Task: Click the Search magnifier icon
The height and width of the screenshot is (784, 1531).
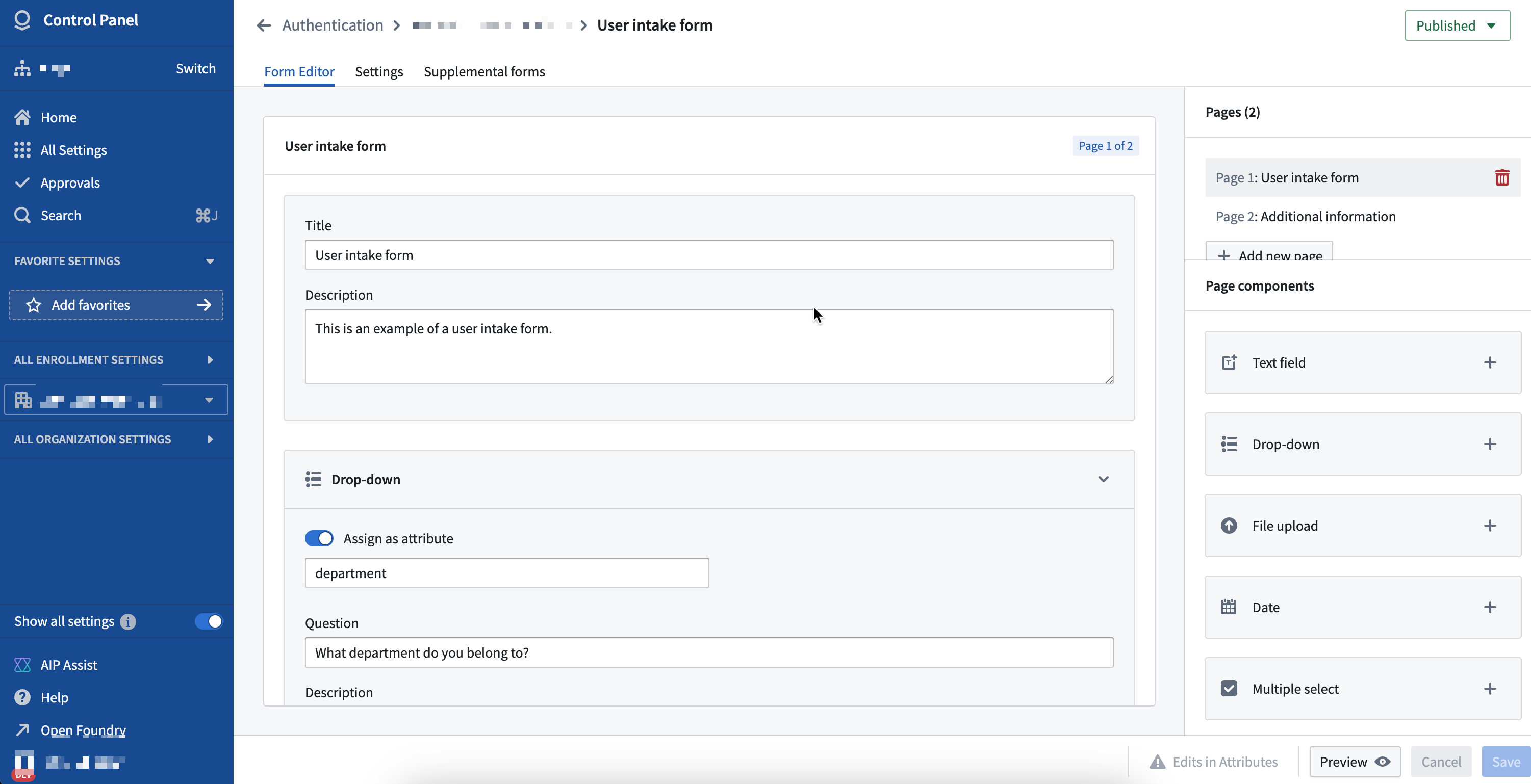Action: tap(22, 215)
